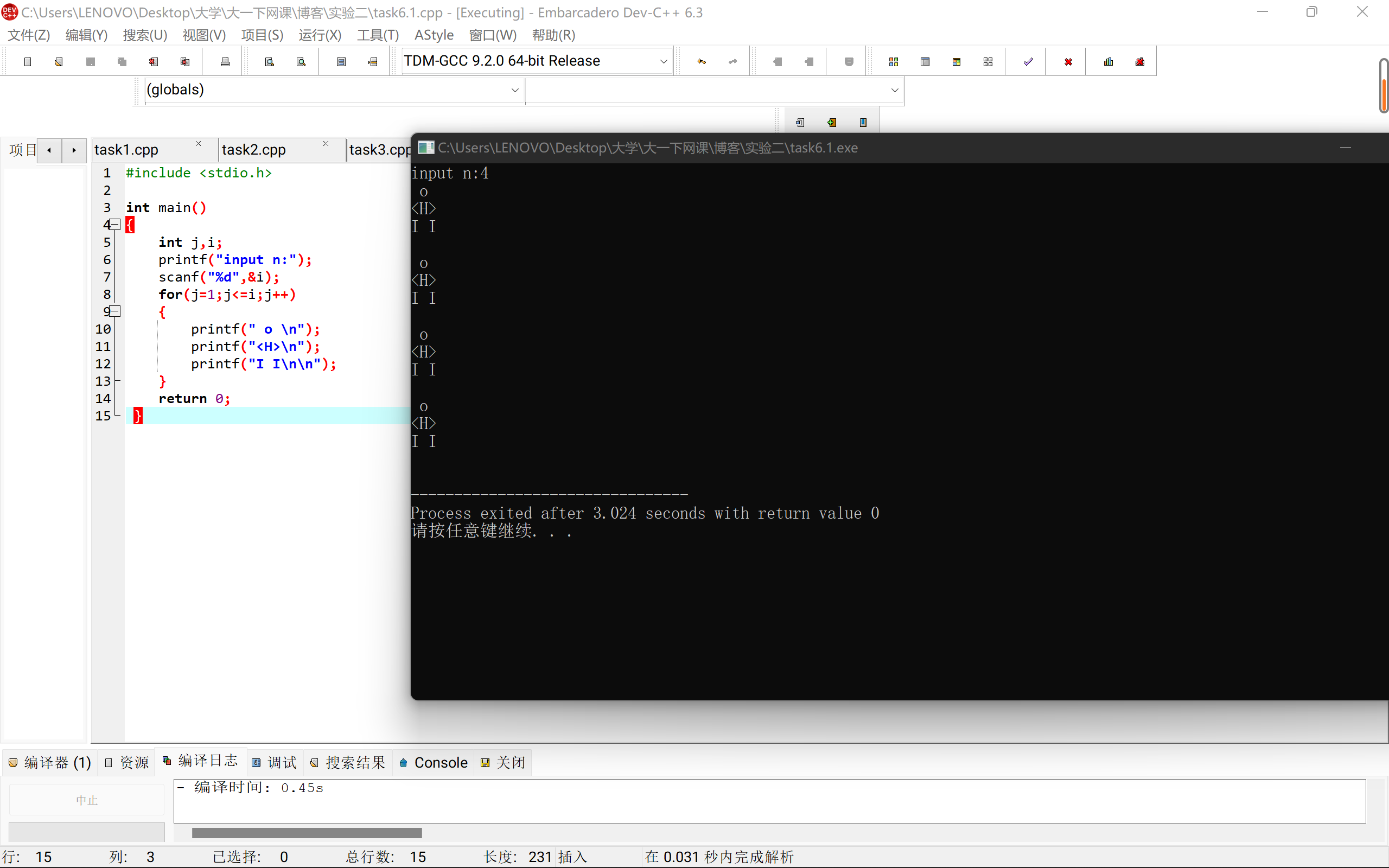1389x868 pixels.
Task: Collapse fold marker at line 9
Action: (x=116, y=312)
